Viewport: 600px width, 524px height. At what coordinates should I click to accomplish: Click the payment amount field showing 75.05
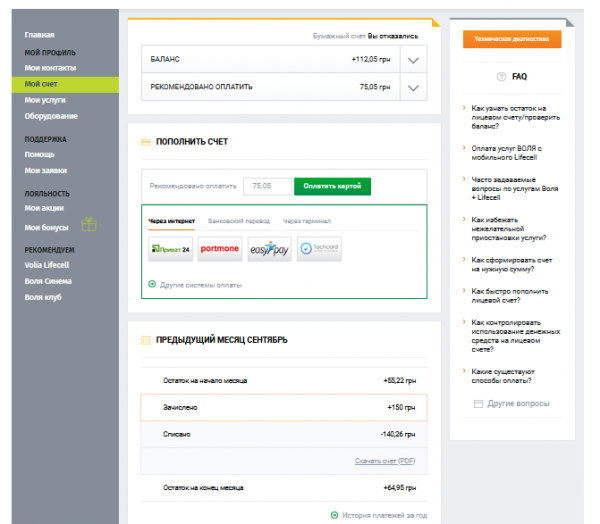[267, 186]
